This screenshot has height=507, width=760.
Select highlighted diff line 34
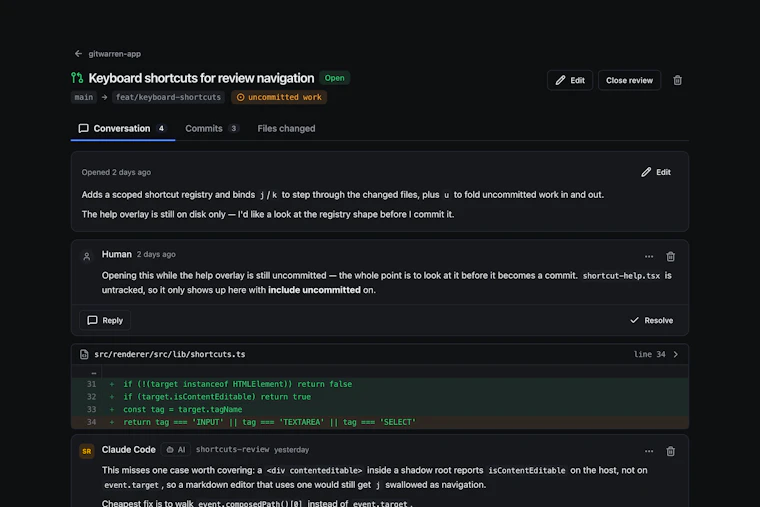click(x=380, y=422)
